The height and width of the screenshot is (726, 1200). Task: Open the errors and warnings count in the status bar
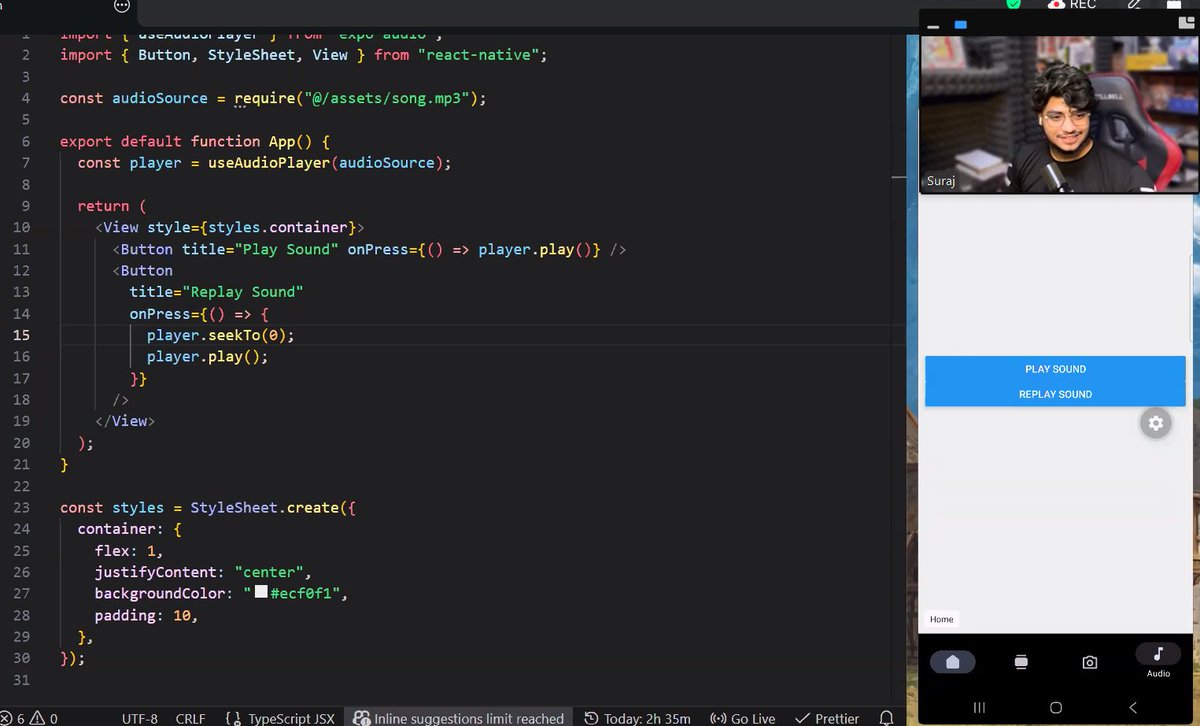pos(31,718)
